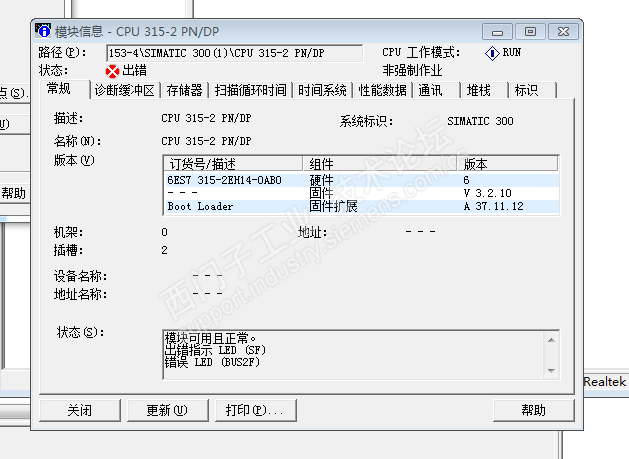Click the 关闭 button
This screenshot has height=459, width=629.
80,410
